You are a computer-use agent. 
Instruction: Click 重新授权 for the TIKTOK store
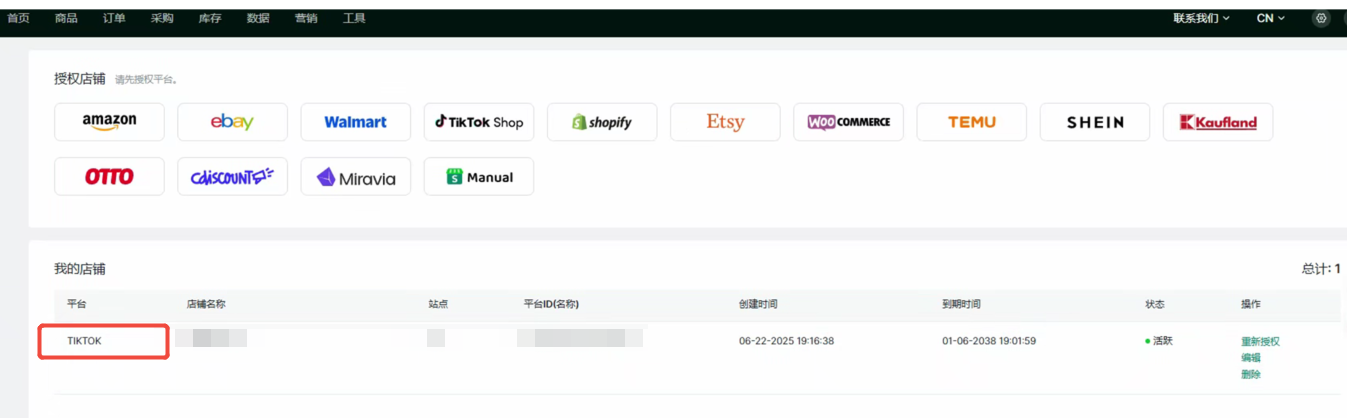click(x=1260, y=341)
